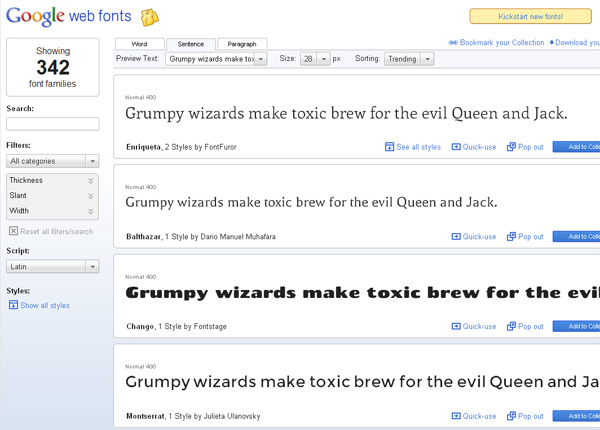
Task: Click the Chango font name
Action: coord(140,326)
